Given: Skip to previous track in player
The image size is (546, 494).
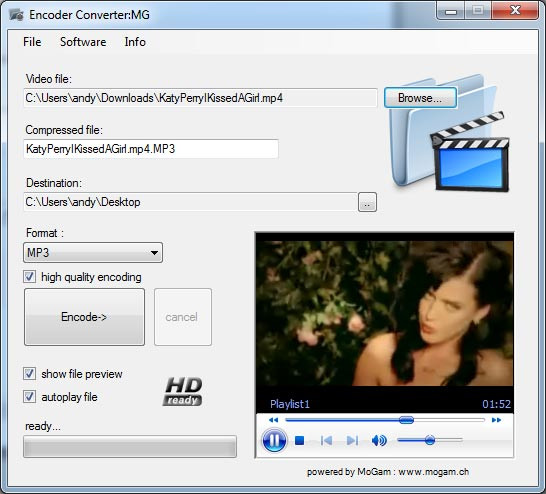Looking at the screenshot, I should 326,441.
